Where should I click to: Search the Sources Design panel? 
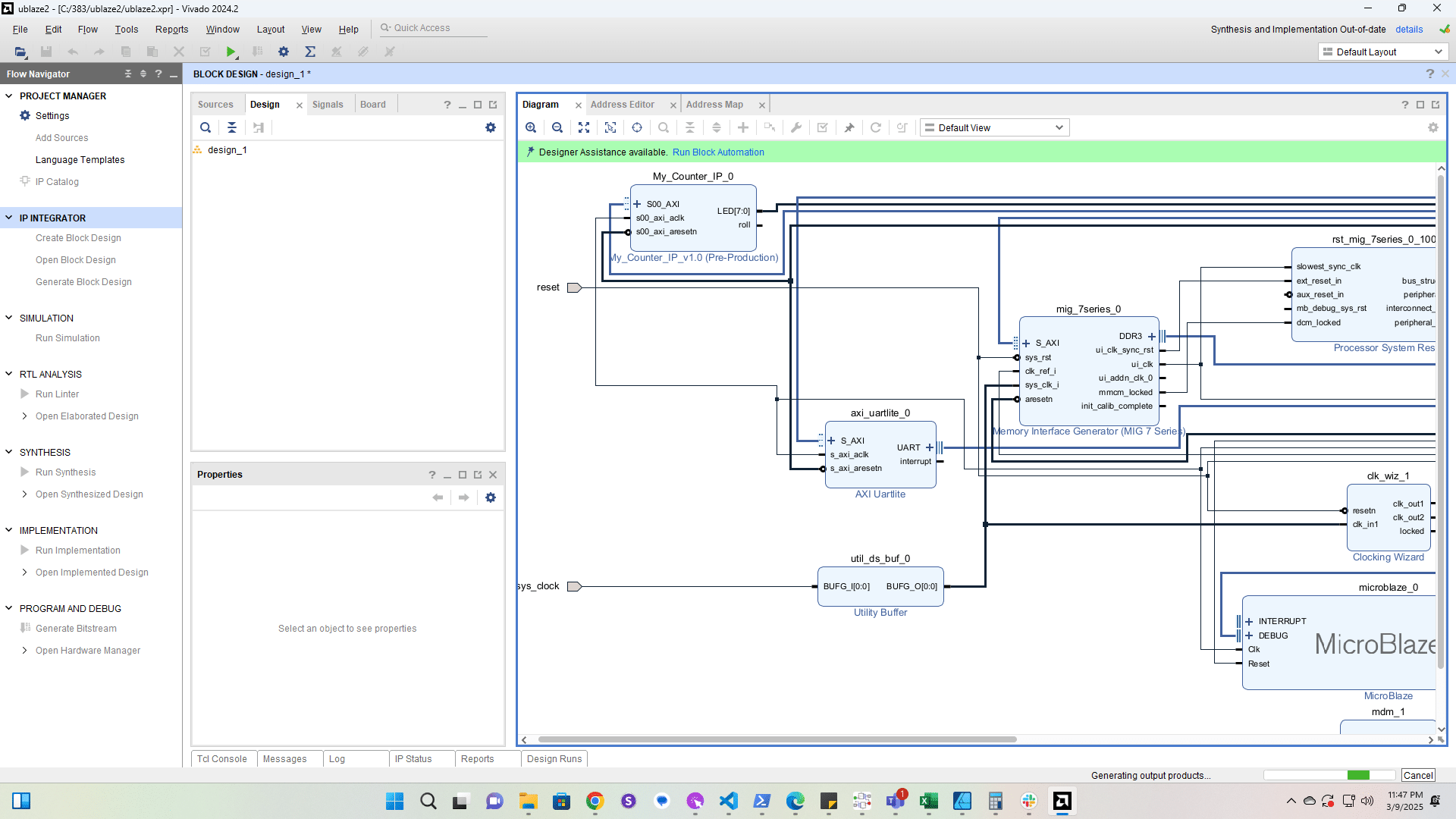[206, 127]
